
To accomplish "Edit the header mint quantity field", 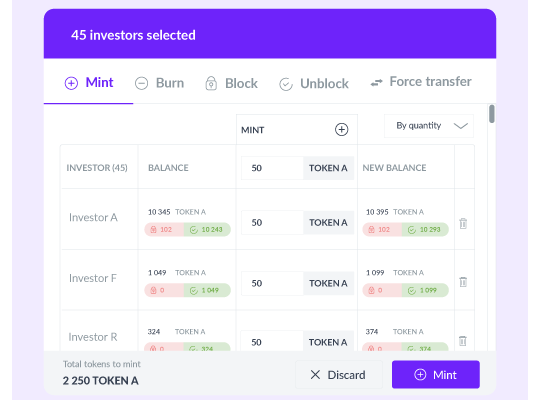I will (x=272, y=168).
